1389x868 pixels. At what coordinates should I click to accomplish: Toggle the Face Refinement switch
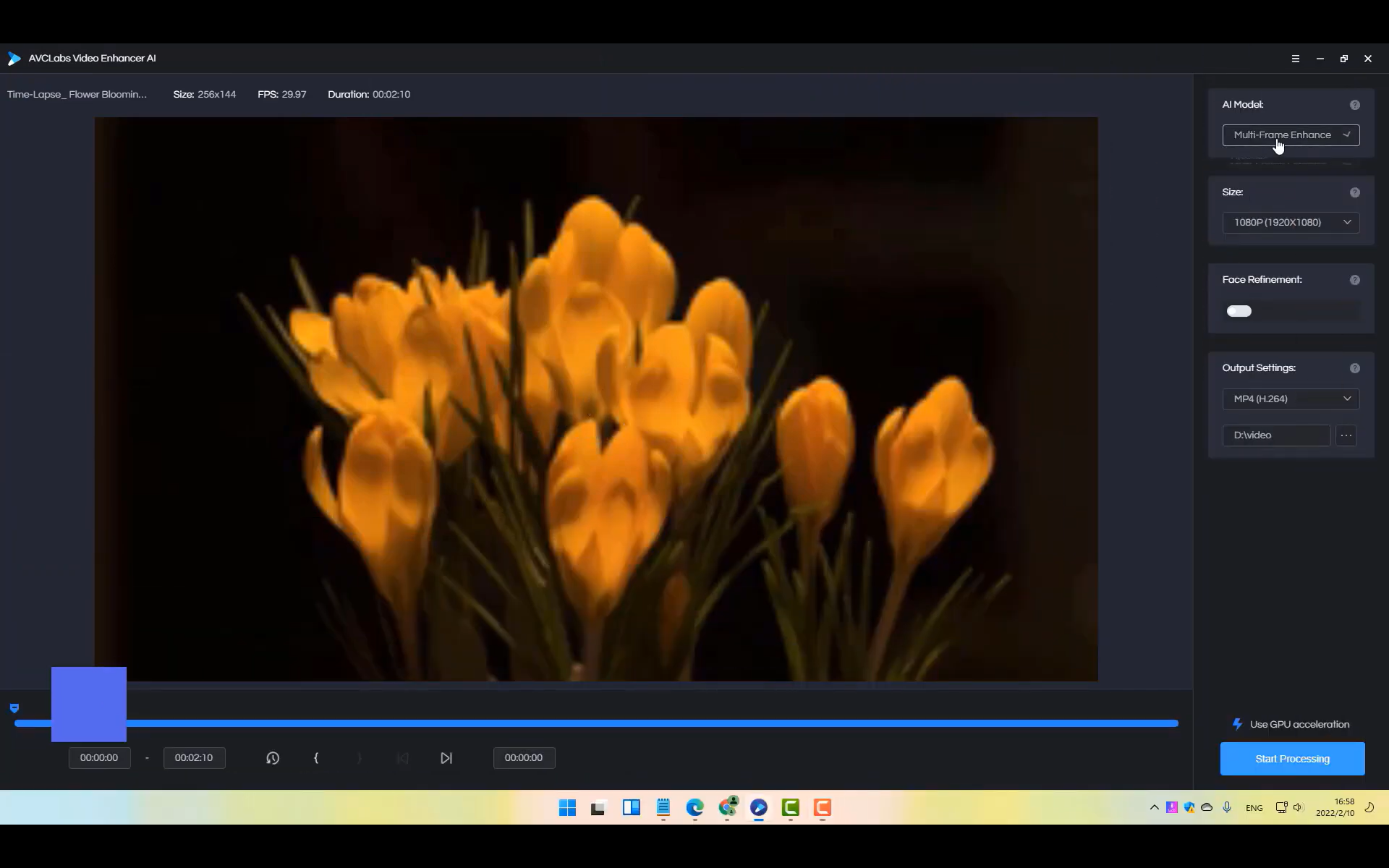[x=1239, y=311]
